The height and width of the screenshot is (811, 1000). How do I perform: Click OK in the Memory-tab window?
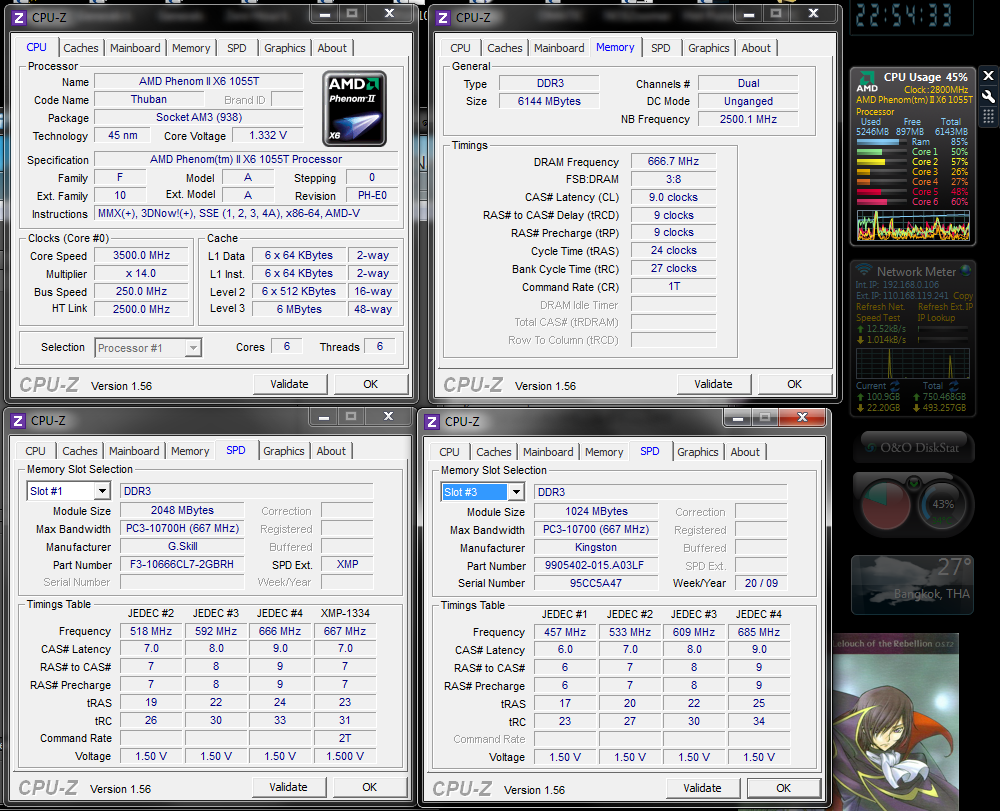[795, 384]
